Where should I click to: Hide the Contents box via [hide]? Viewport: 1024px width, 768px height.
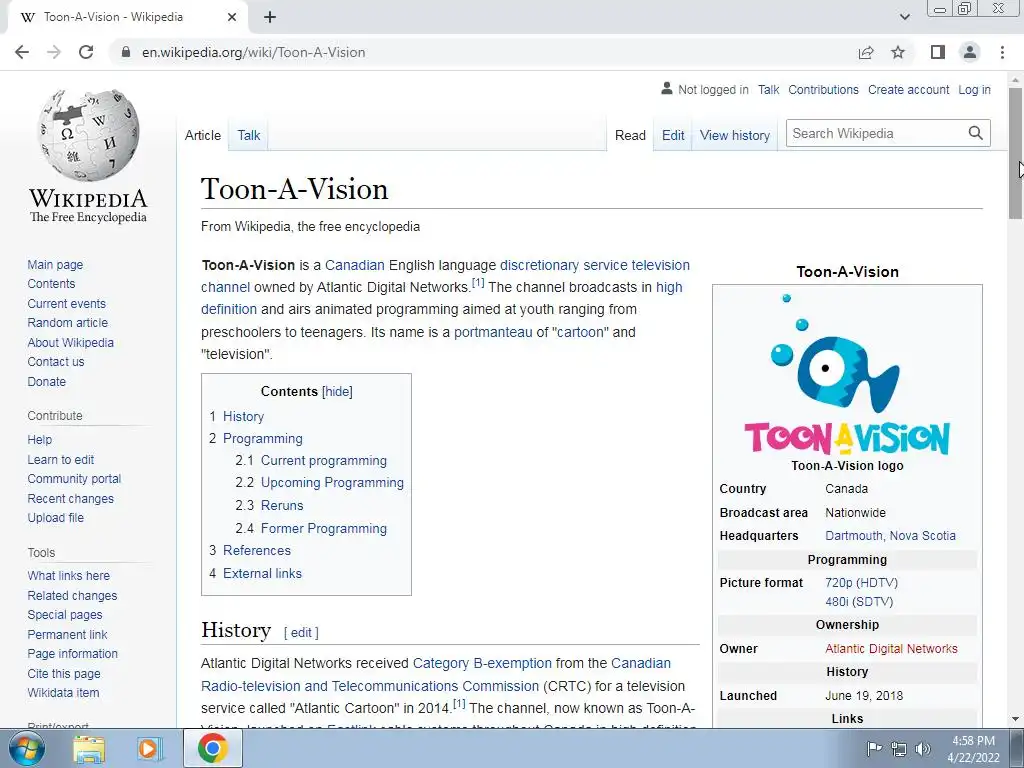(x=337, y=392)
